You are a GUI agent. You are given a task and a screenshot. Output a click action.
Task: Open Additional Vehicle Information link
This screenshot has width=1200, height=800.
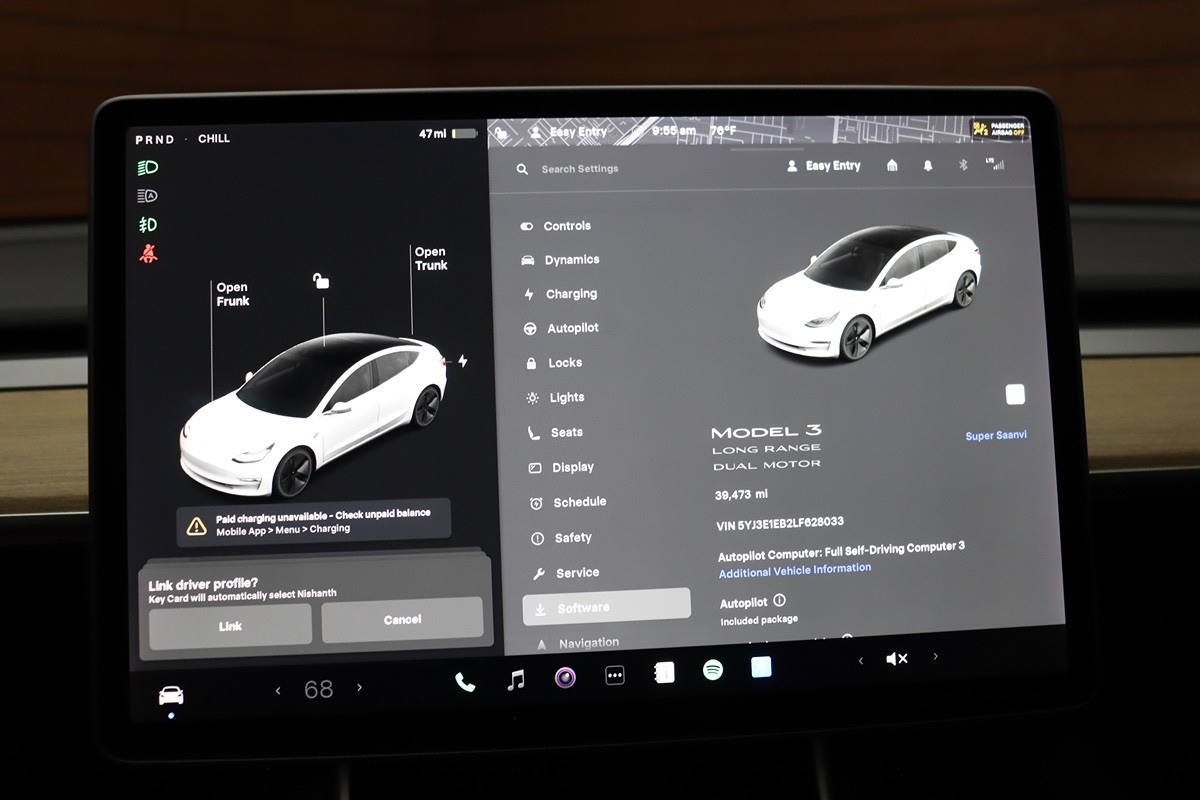click(794, 570)
